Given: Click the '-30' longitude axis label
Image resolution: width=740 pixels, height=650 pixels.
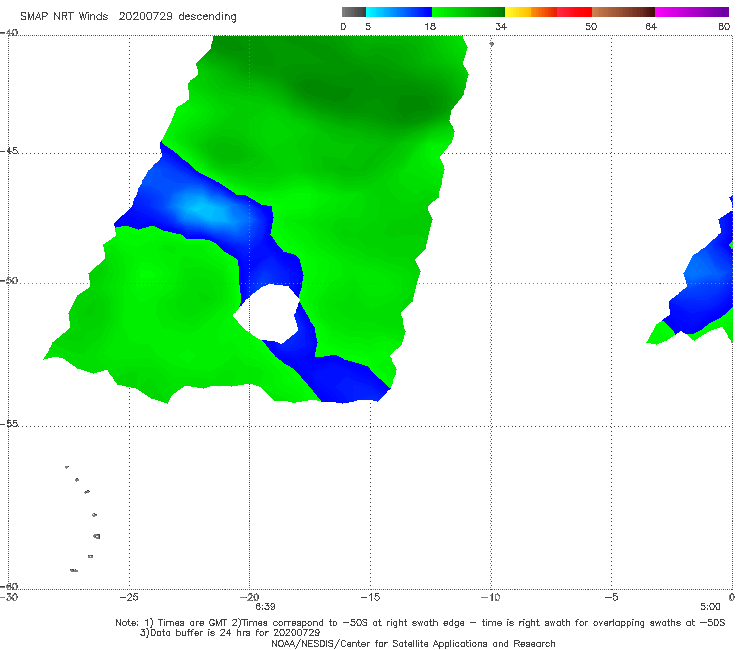Looking at the screenshot, I should 9,597.
